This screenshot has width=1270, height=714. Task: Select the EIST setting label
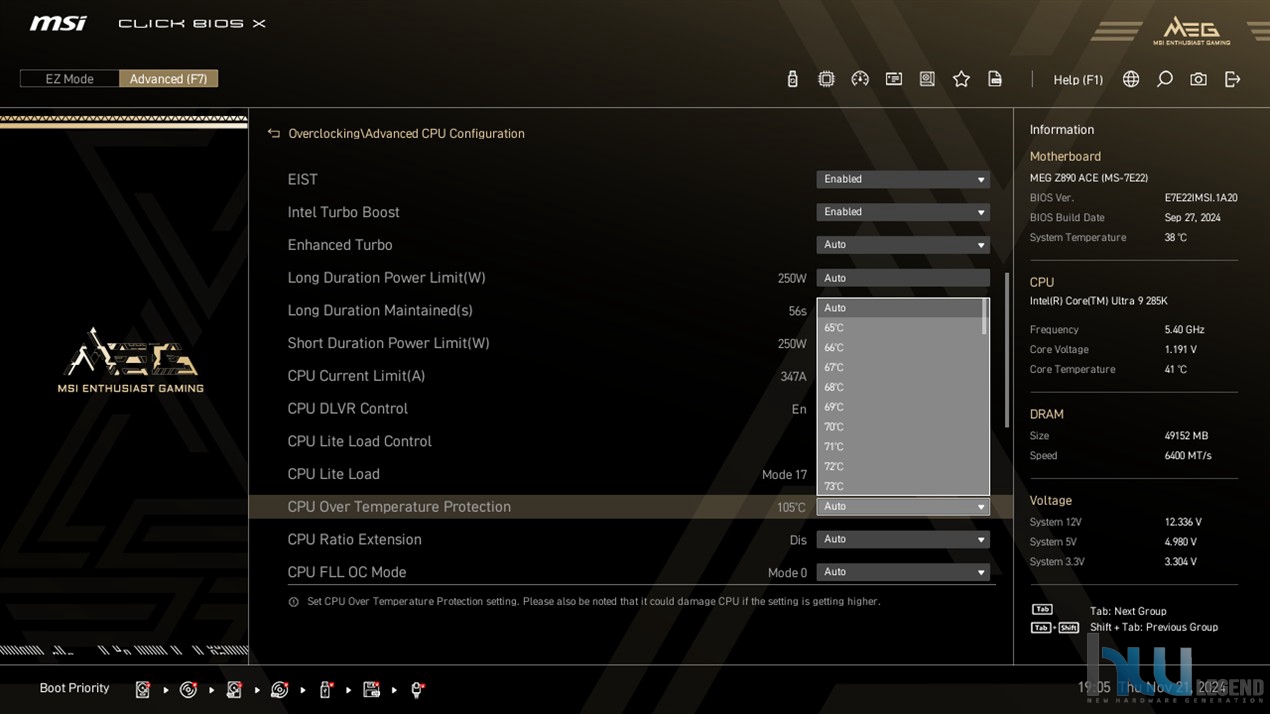[302, 180]
